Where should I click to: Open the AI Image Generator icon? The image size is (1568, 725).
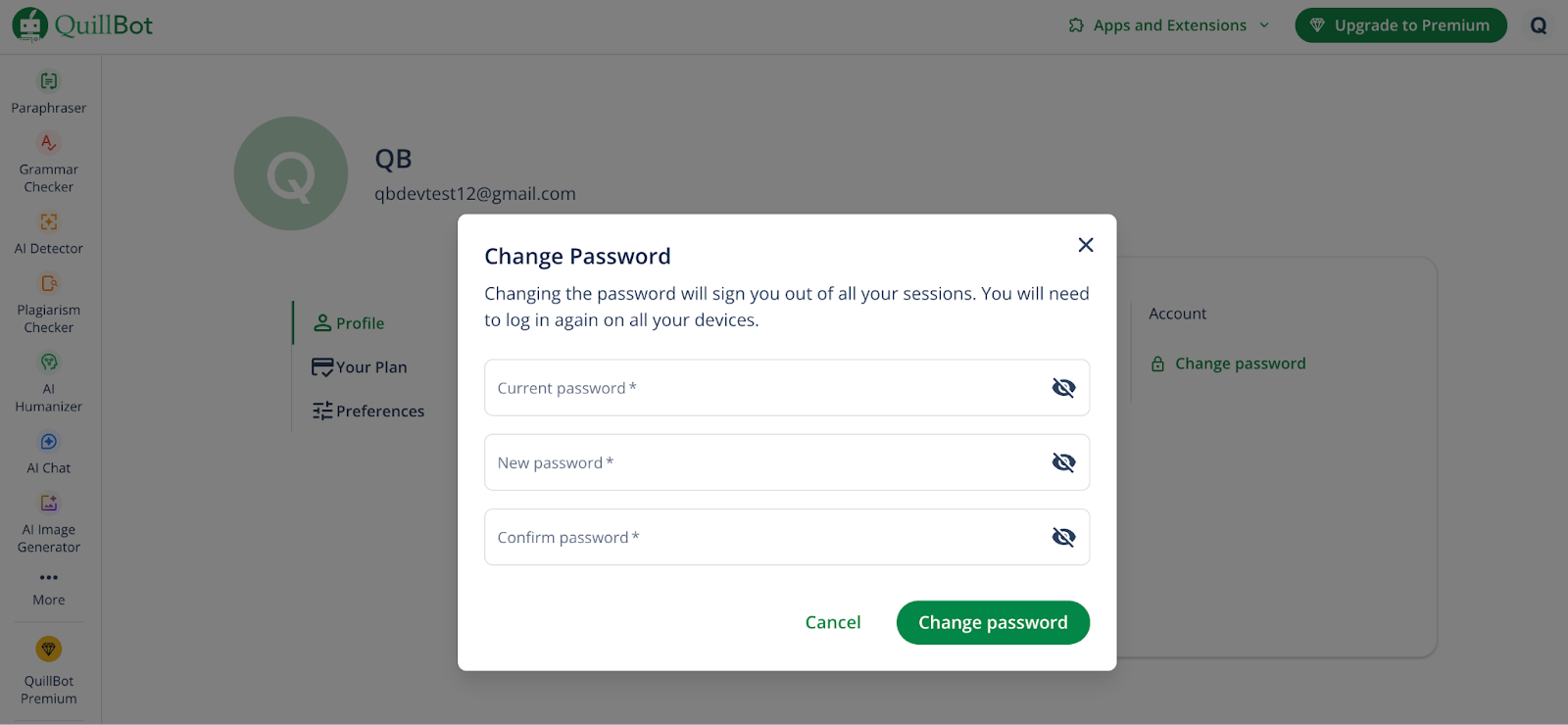pyautogui.click(x=49, y=504)
